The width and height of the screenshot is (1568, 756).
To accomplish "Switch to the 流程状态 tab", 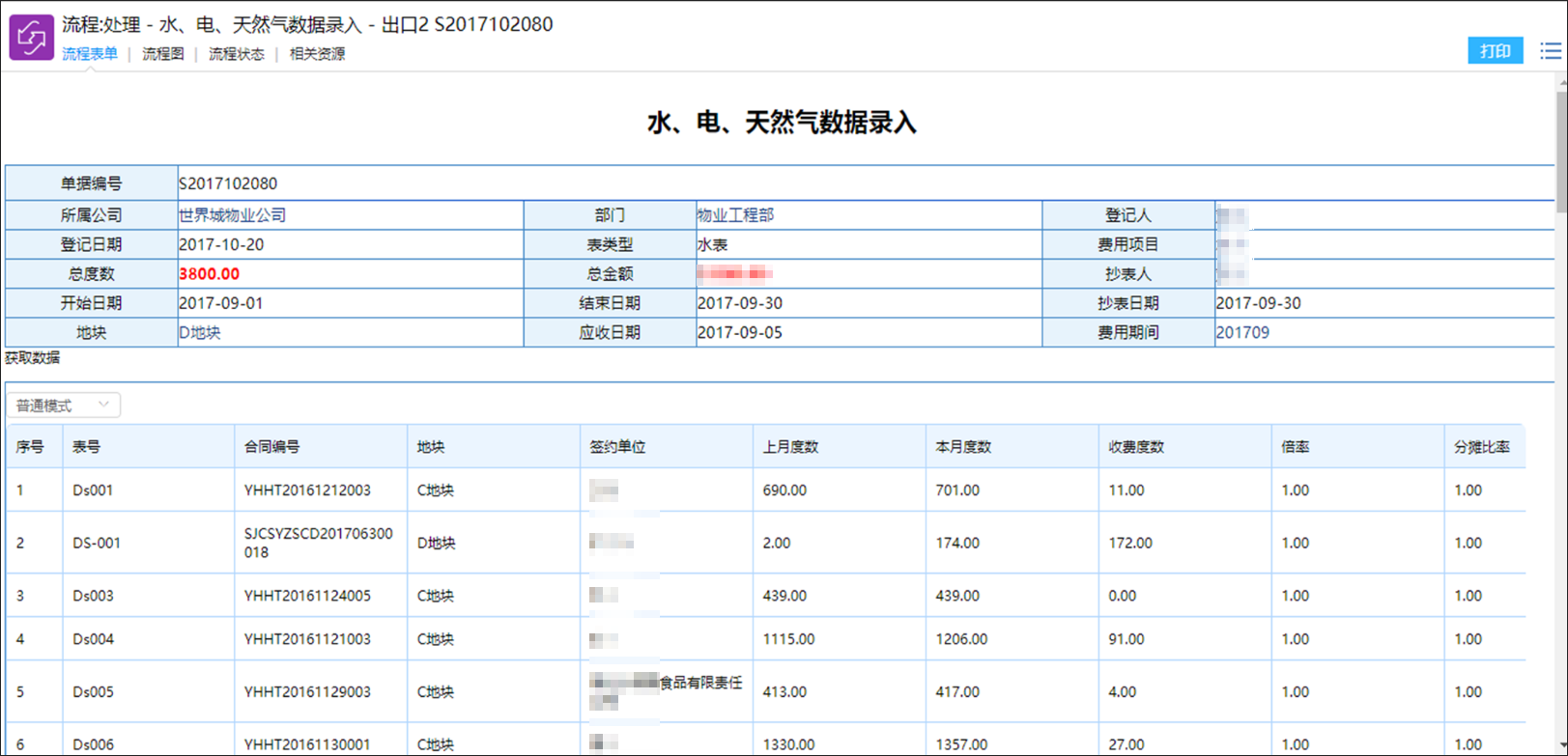I will [237, 54].
